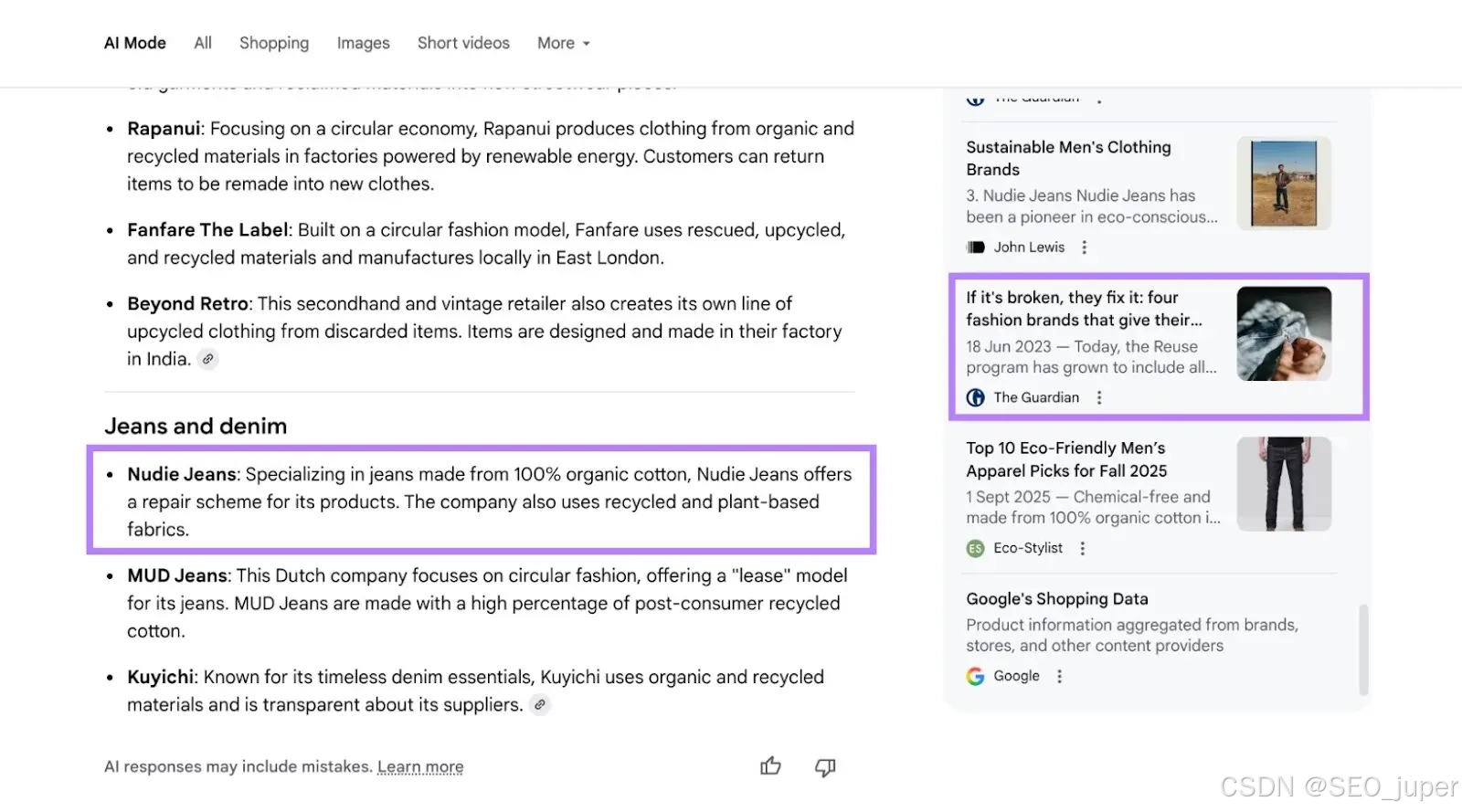Click the Jeans and denim heading
Viewport: 1462px width, 812px height.
196,426
